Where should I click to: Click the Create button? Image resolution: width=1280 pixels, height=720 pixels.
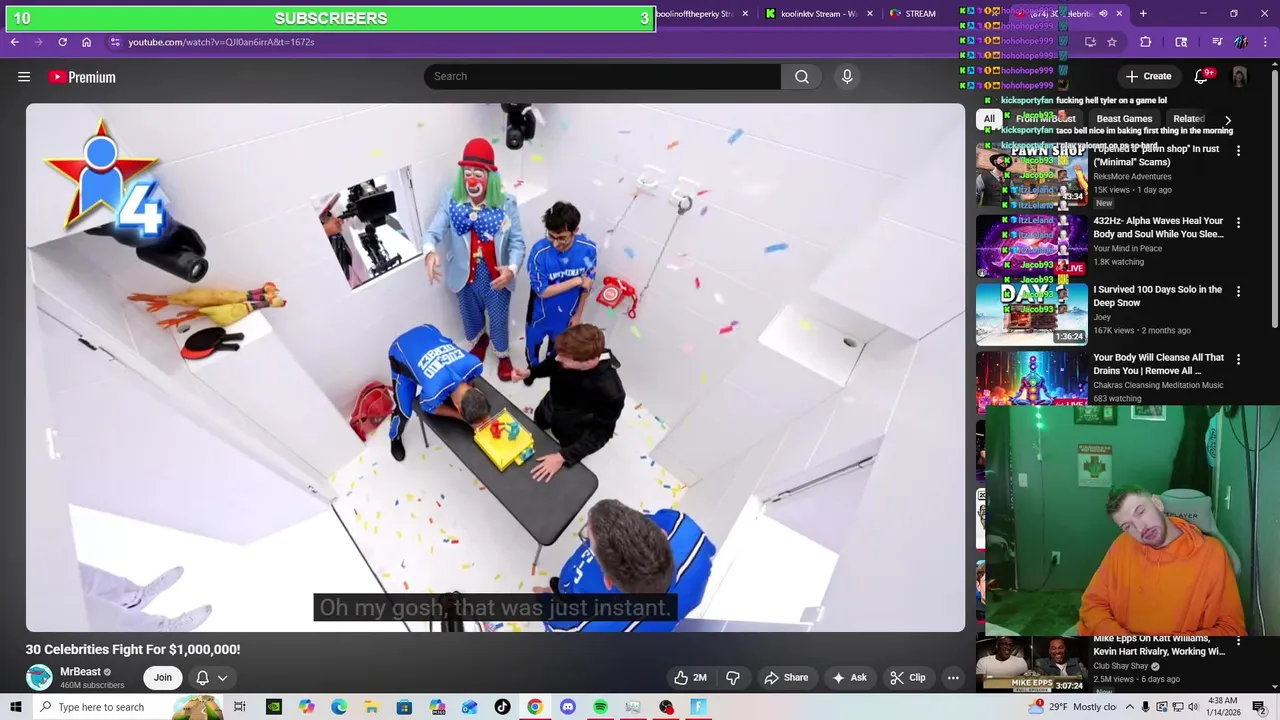1148,76
